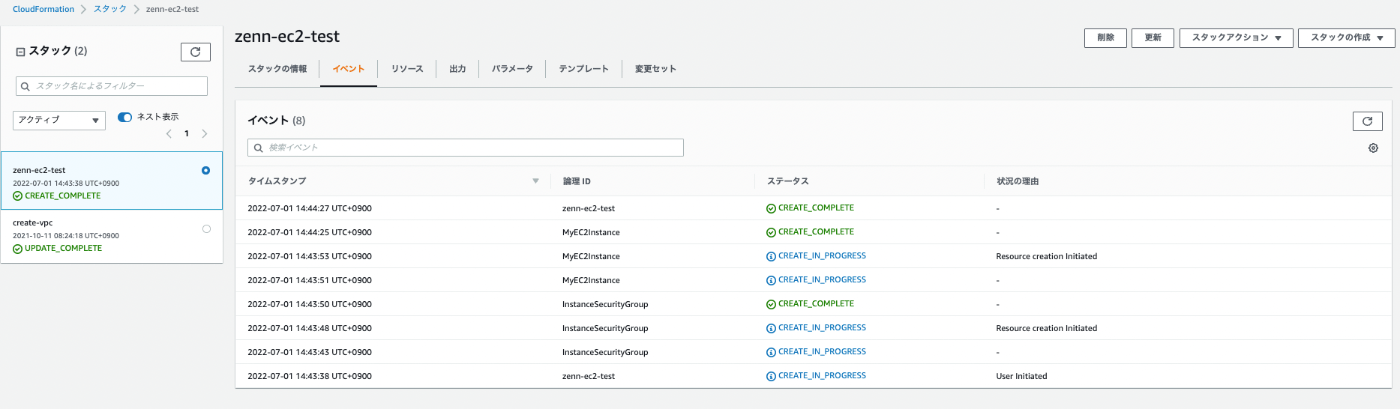Screen dimensions: 1400x409
Task: Click CREATE_COMPLETE status of 14:44:25 event
Action: pos(810,232)
